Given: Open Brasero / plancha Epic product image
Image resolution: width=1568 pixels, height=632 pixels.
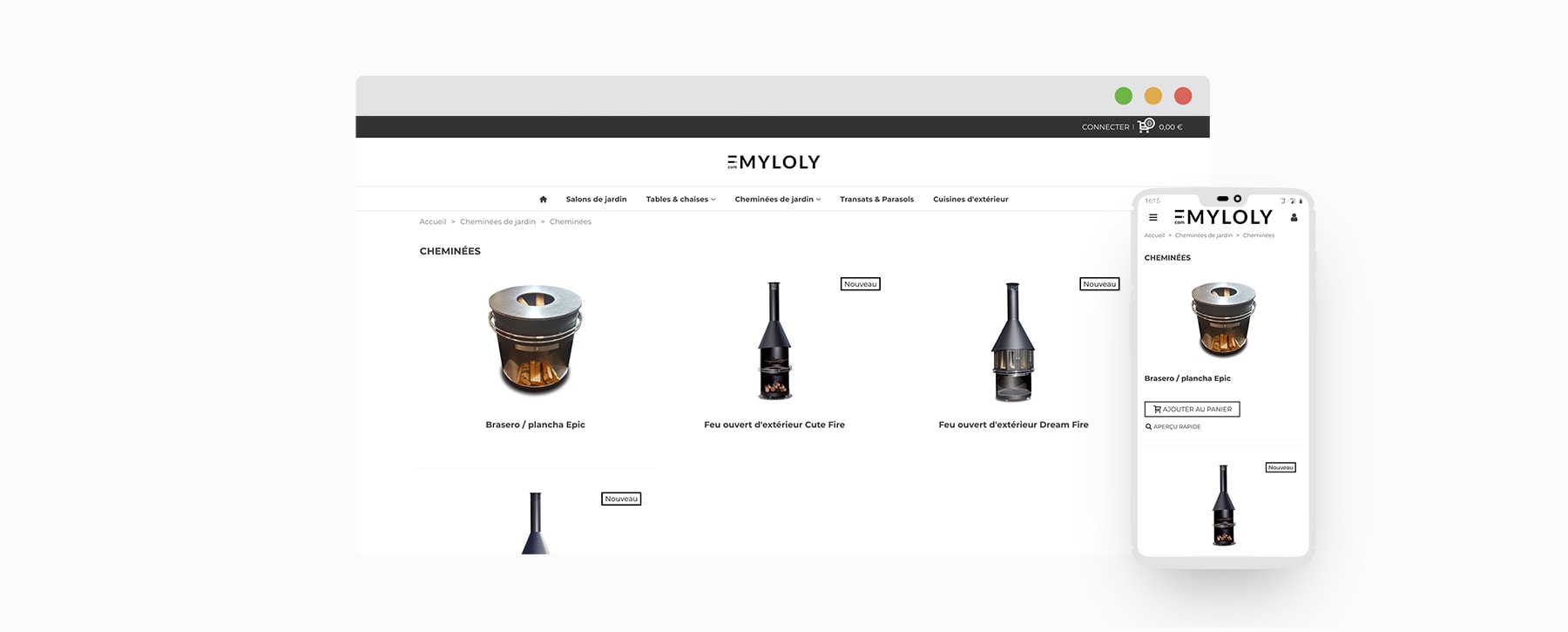Looking at the screenshot, I should pos(535,339).
